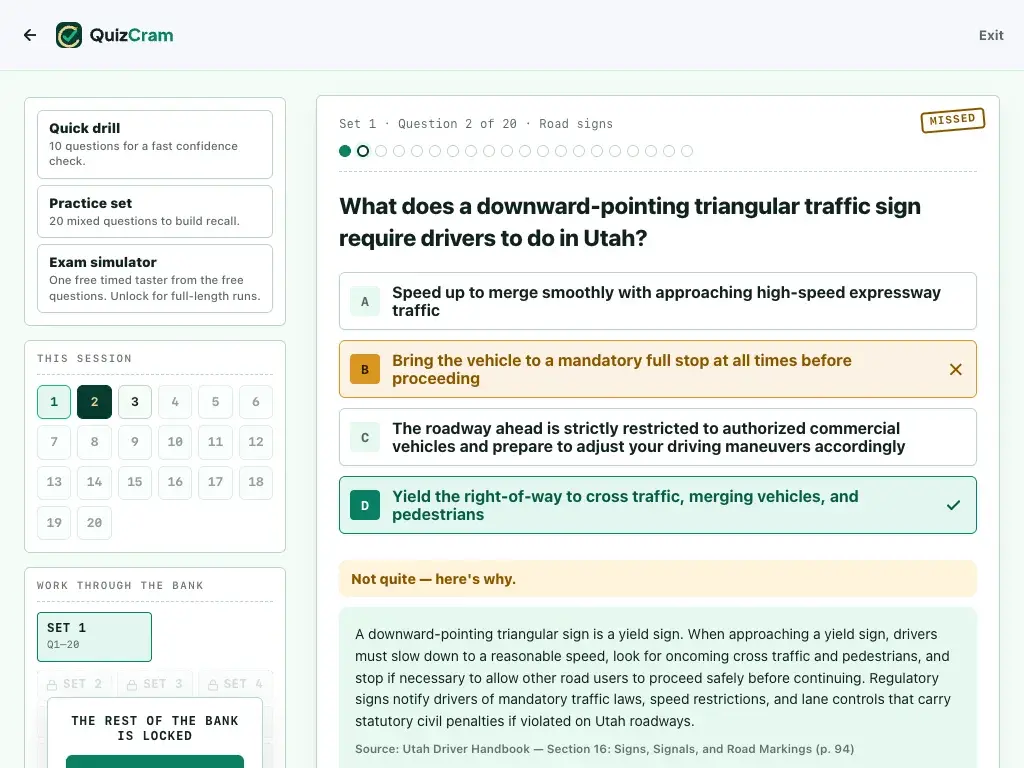The height and width of the screenshot is (768, 1024).
Task: Go to question 2 in session grid
Action: (95, 402)
